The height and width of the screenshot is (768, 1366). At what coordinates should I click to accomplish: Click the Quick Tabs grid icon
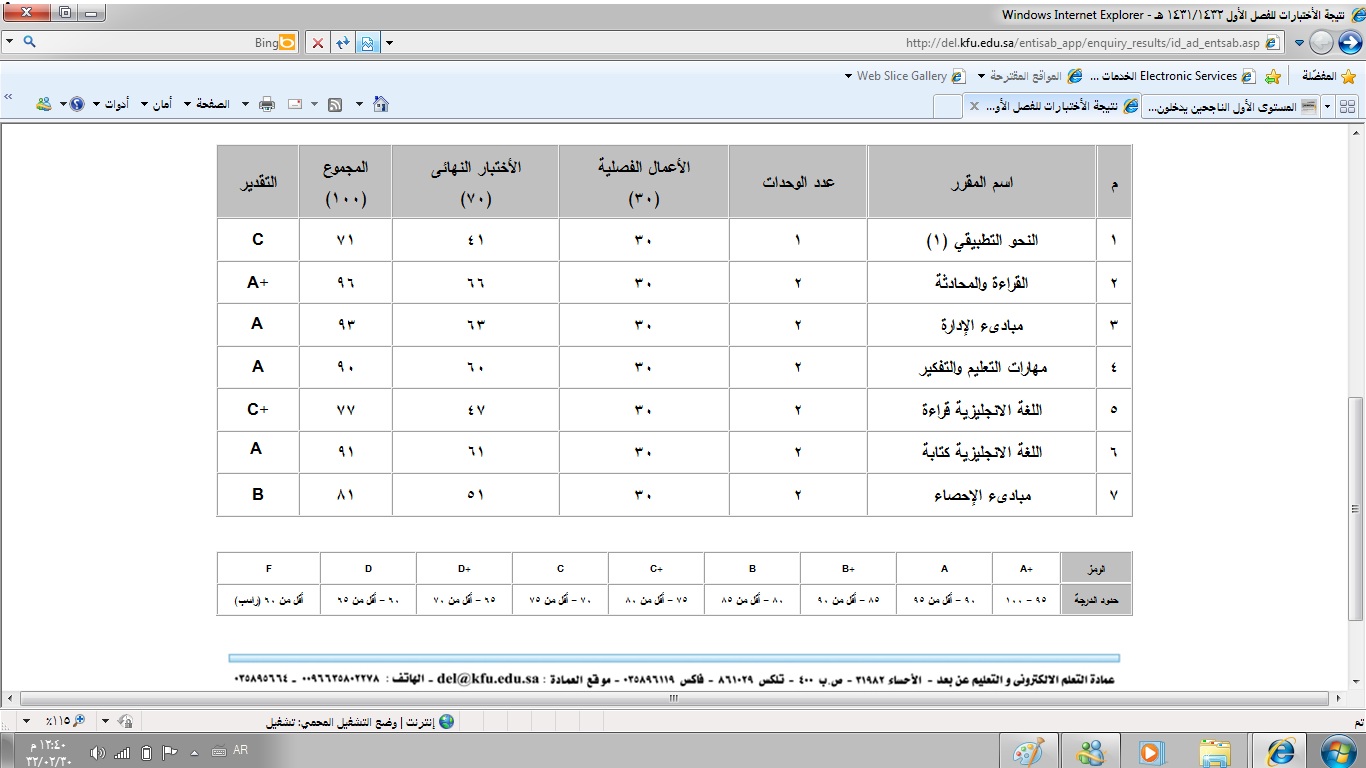1347,106
